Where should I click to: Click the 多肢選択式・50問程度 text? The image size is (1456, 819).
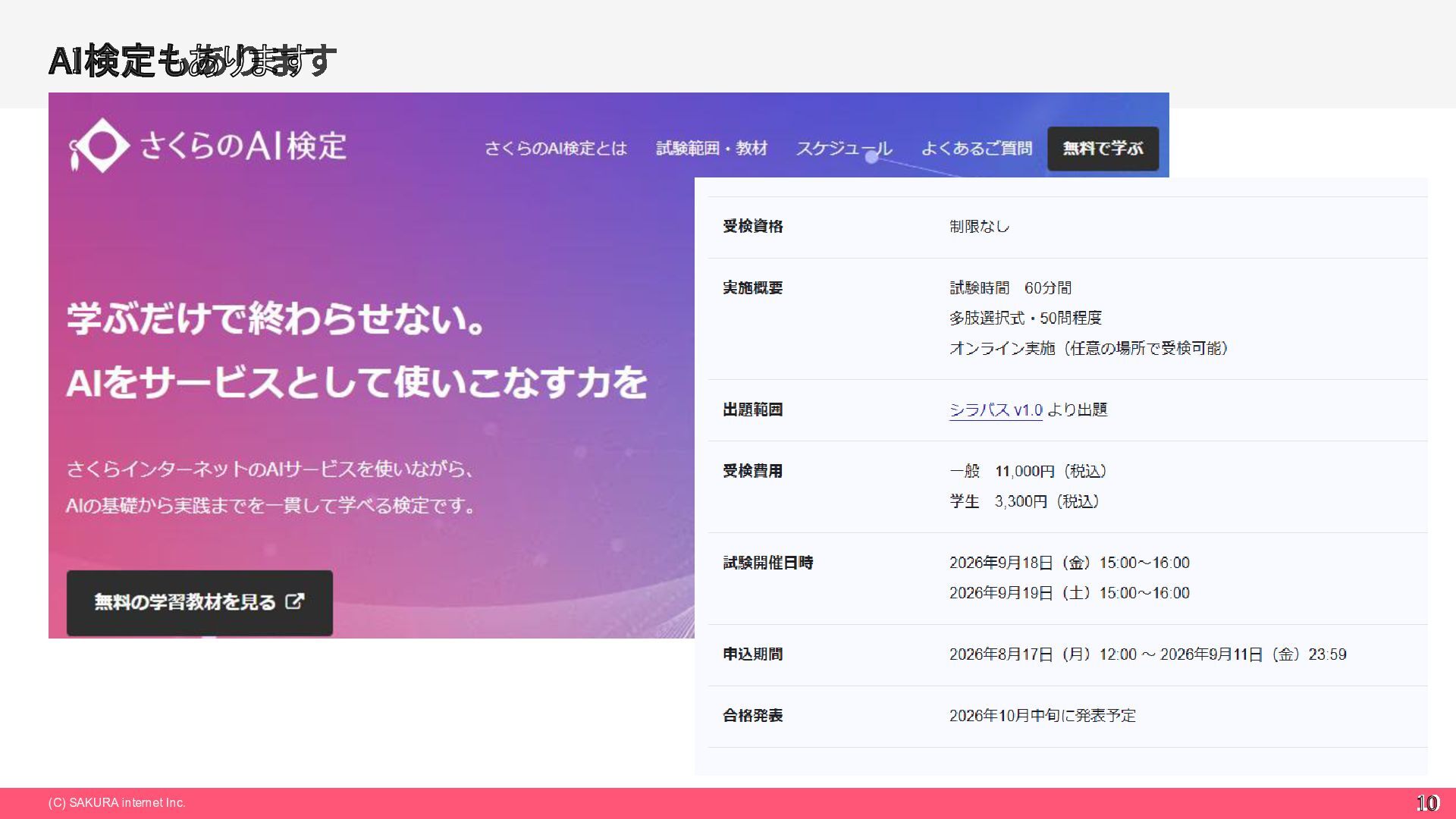pyautogui.click(x=1025, y=318)
